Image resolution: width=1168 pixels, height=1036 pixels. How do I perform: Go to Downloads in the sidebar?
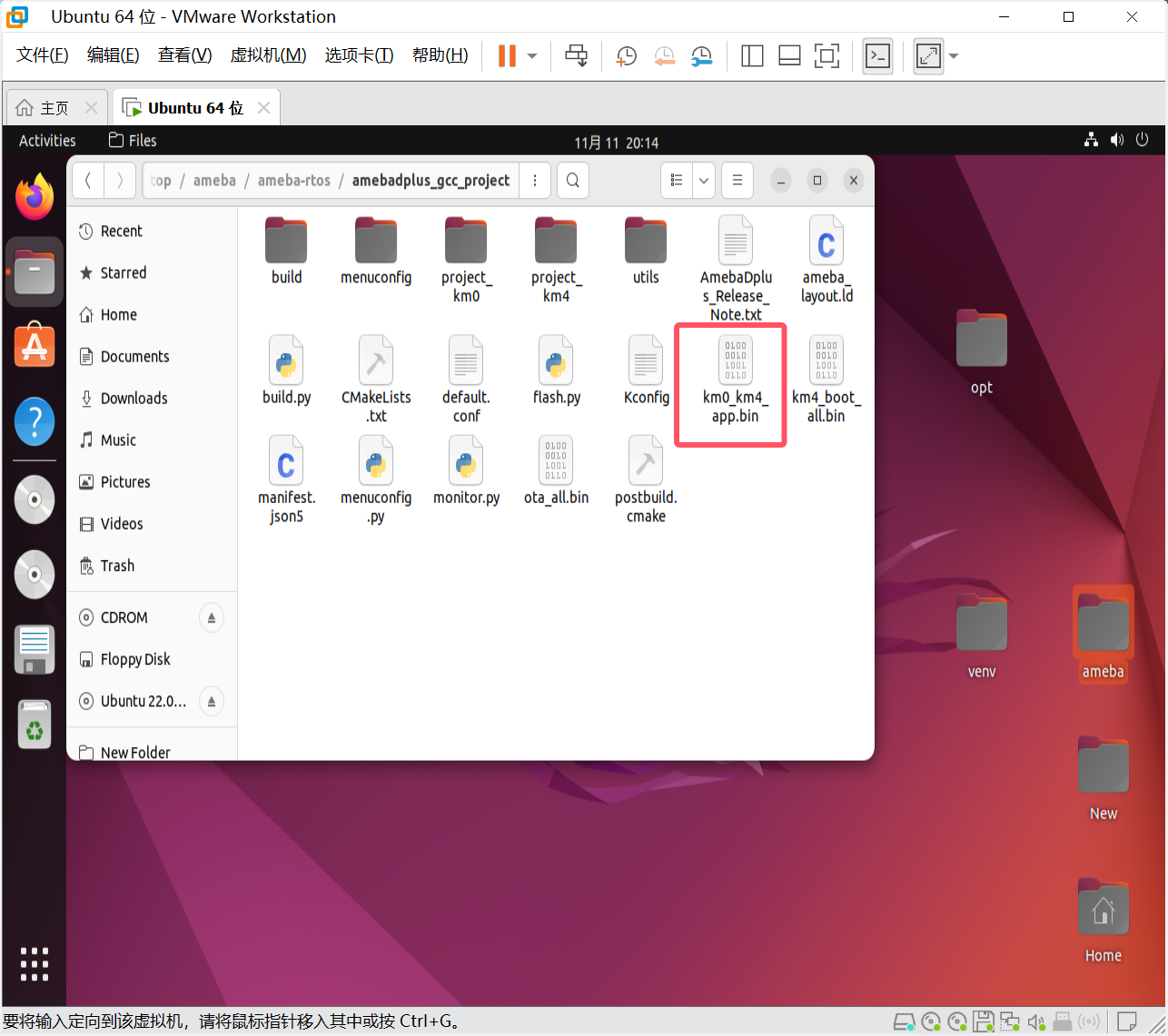tap(134, 399)
